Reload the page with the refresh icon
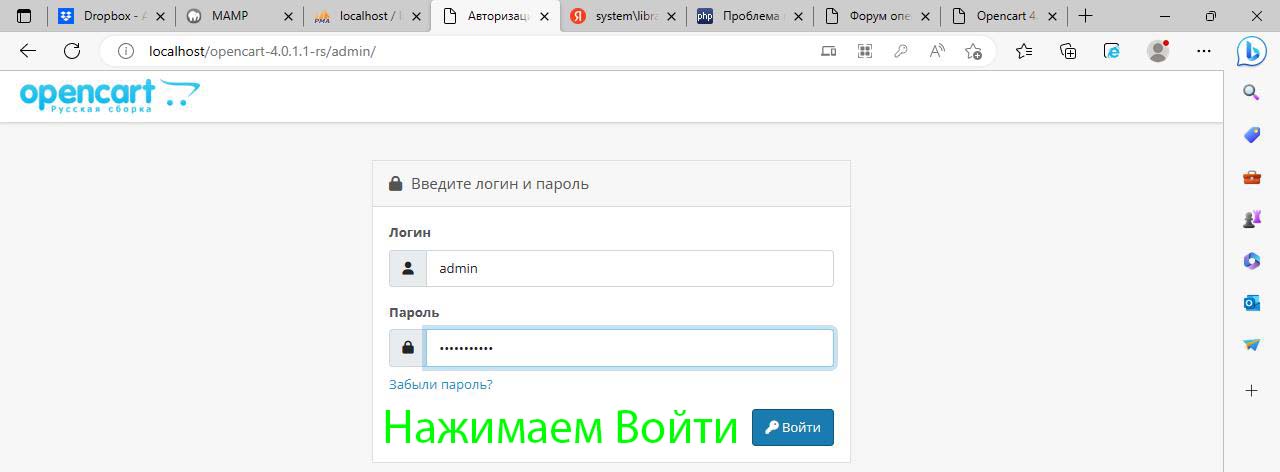Screen dimensions: 1280x472 [72, 51]
